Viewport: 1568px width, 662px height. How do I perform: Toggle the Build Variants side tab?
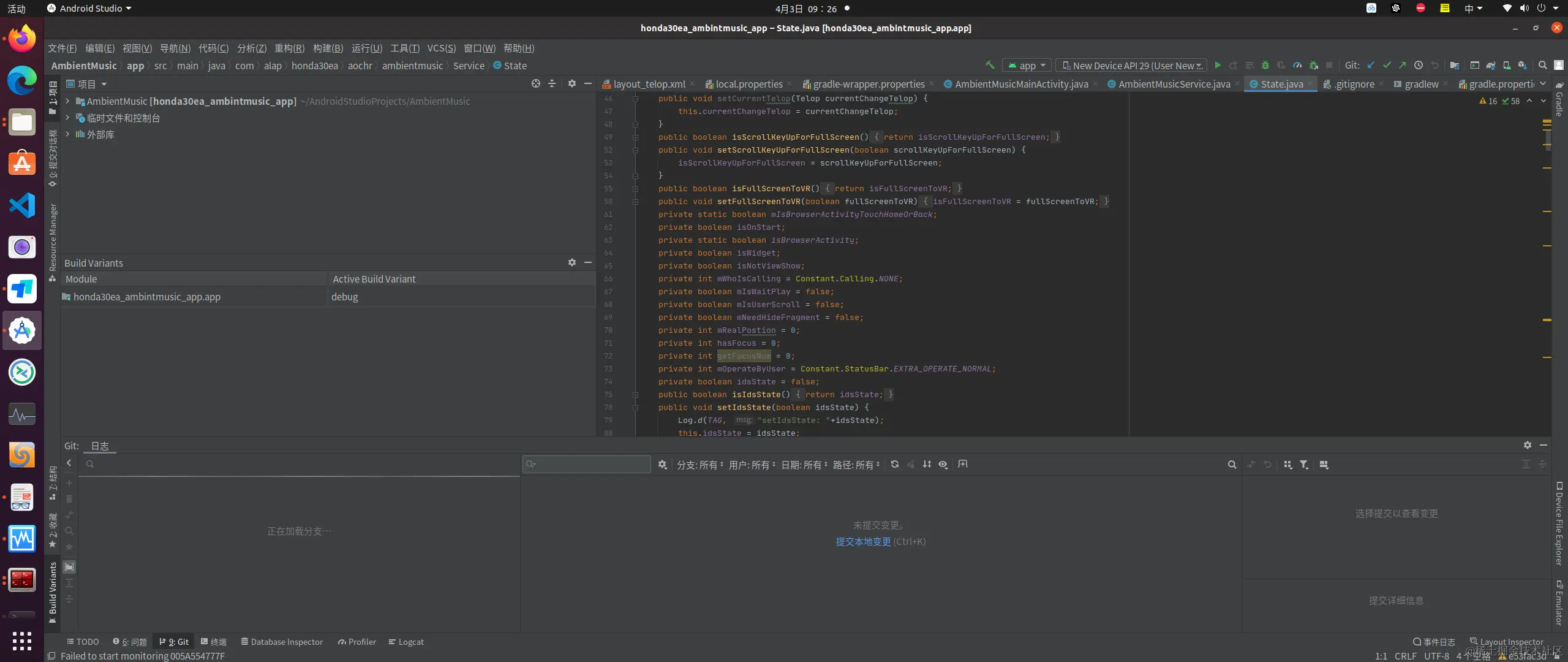pyautogui.click(x=53, y=592)
